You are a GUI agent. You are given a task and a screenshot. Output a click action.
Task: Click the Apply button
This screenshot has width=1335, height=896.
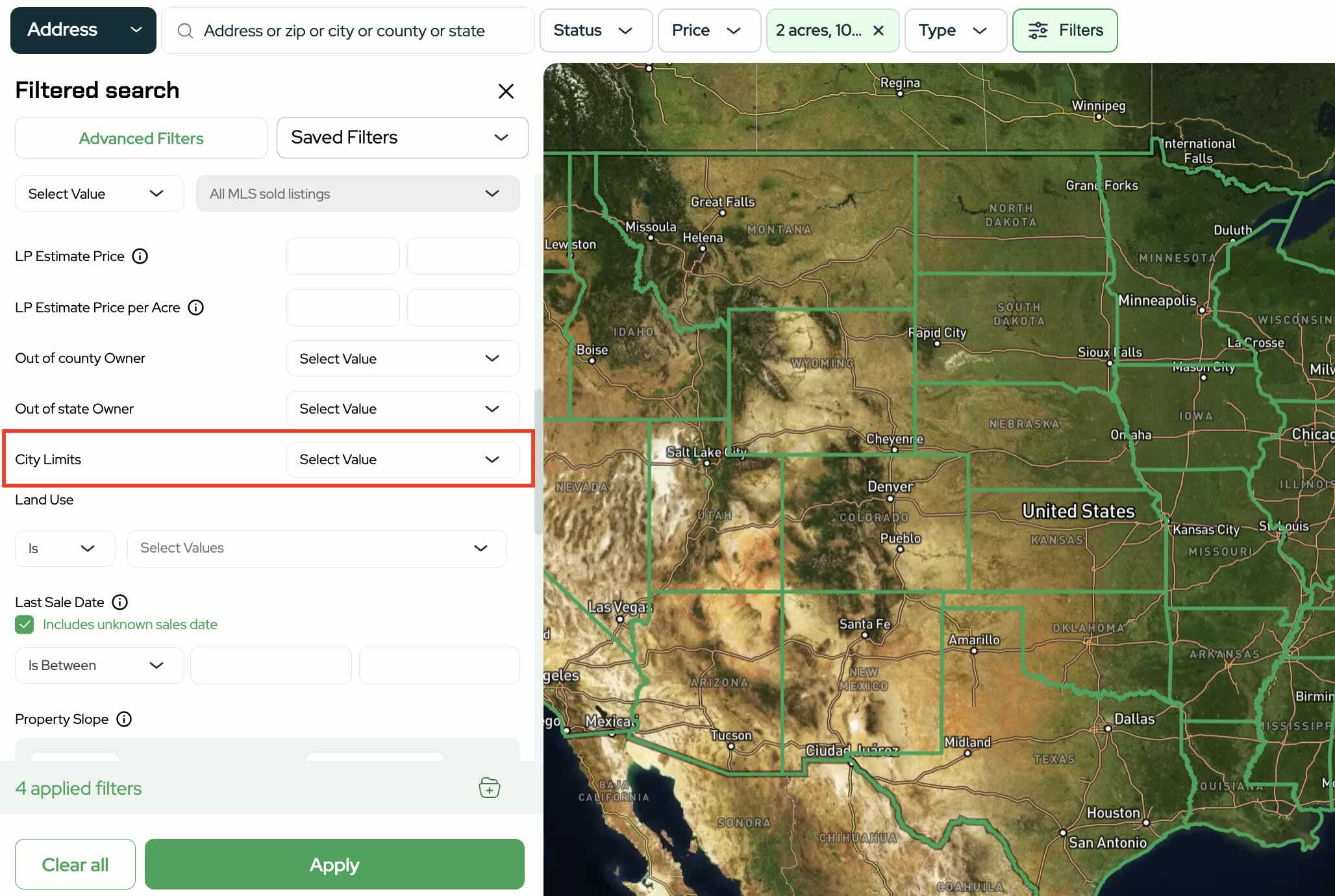334,864
